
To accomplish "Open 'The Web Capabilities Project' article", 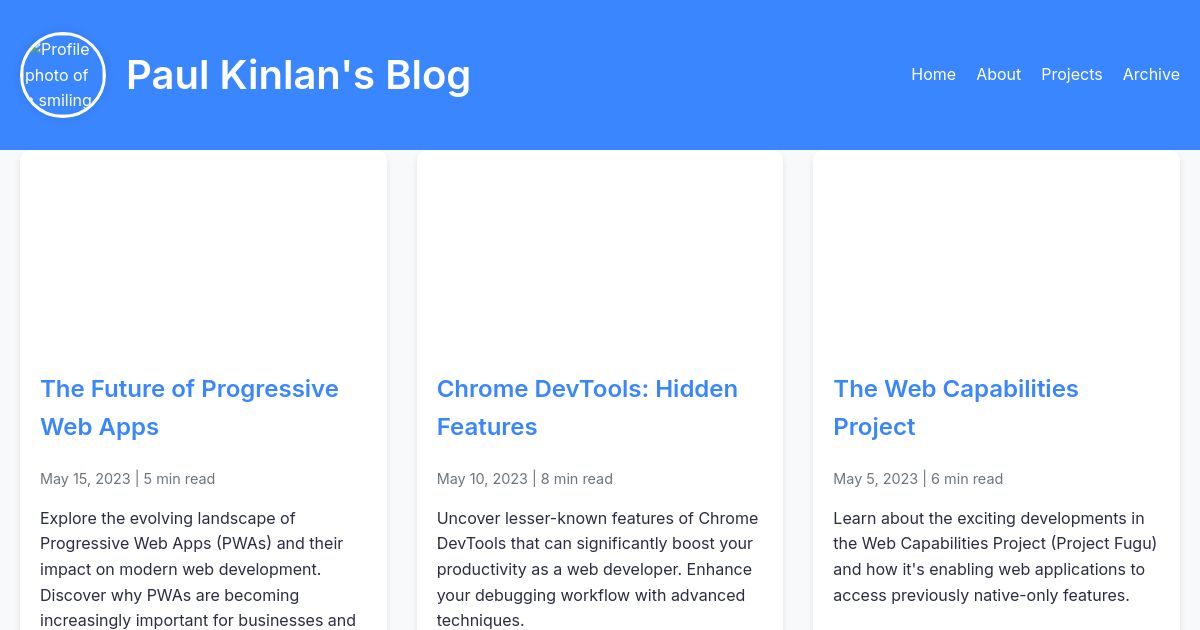I will click(955, 407).
